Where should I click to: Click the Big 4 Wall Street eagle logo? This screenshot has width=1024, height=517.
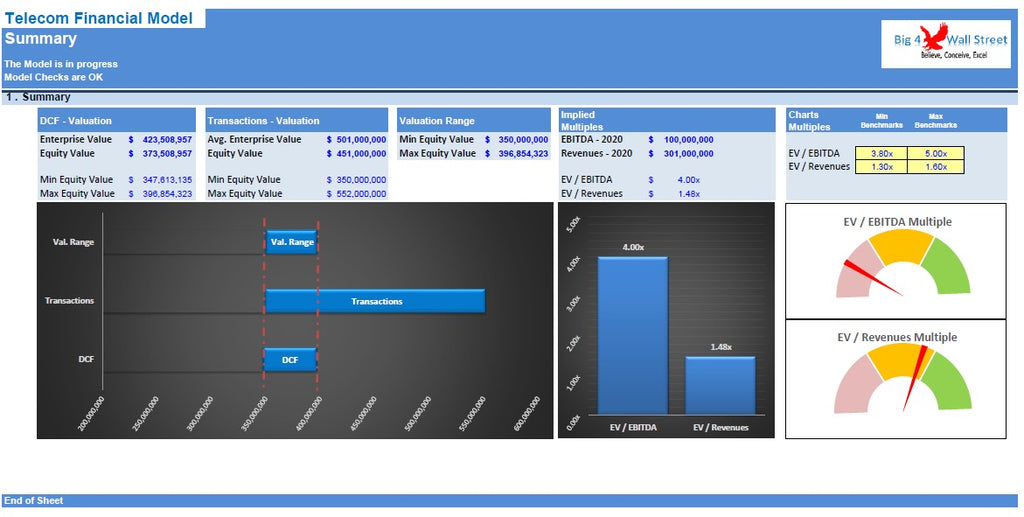coord(944,43)
